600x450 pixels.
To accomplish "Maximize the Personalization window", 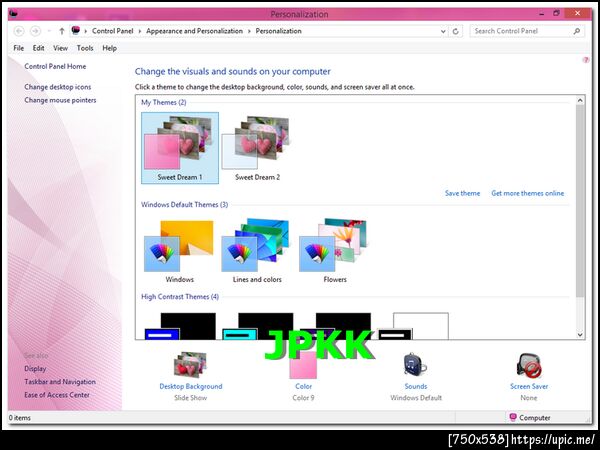I will tap(556, 13).
